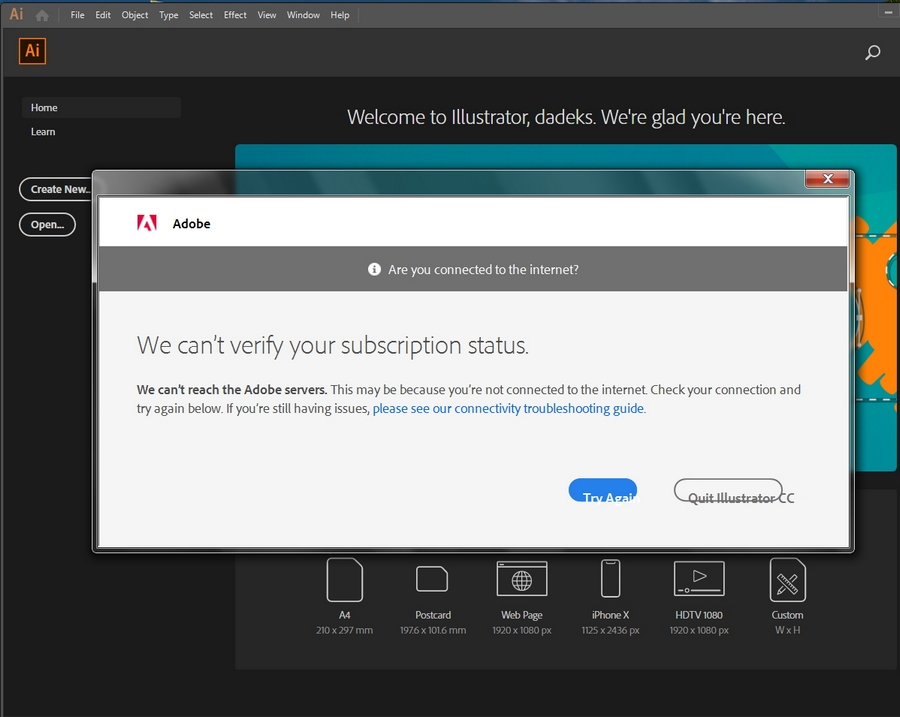Open the connectivity troubleshooting guide link
Image resolution: width=900 pixels, height=717 pixels.
click(x=509, y=408)
